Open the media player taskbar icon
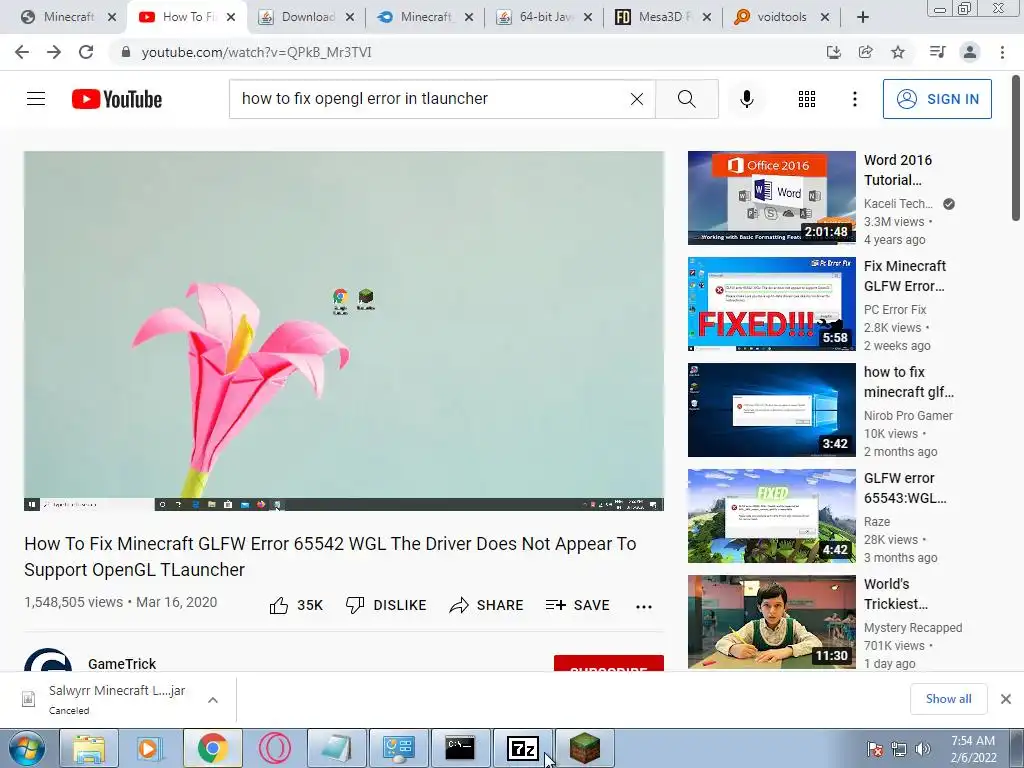The width and height of the screenshot is (1024, 768). point(150,748)
